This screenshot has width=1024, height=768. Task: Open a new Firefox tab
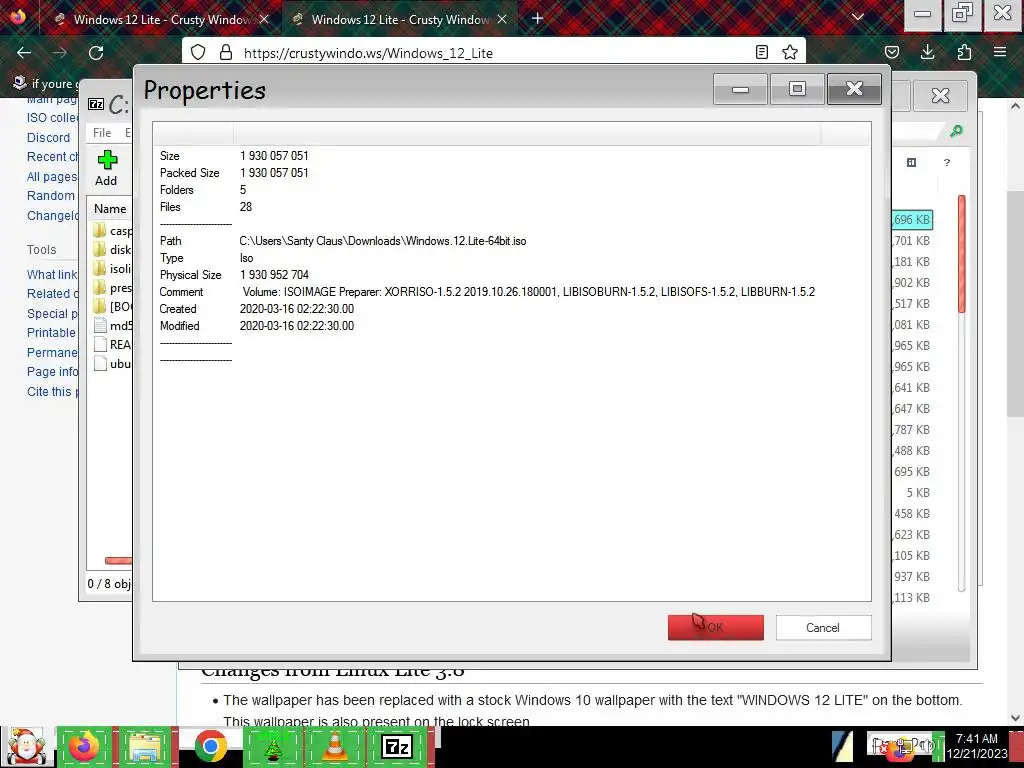[x=537, y=18]
